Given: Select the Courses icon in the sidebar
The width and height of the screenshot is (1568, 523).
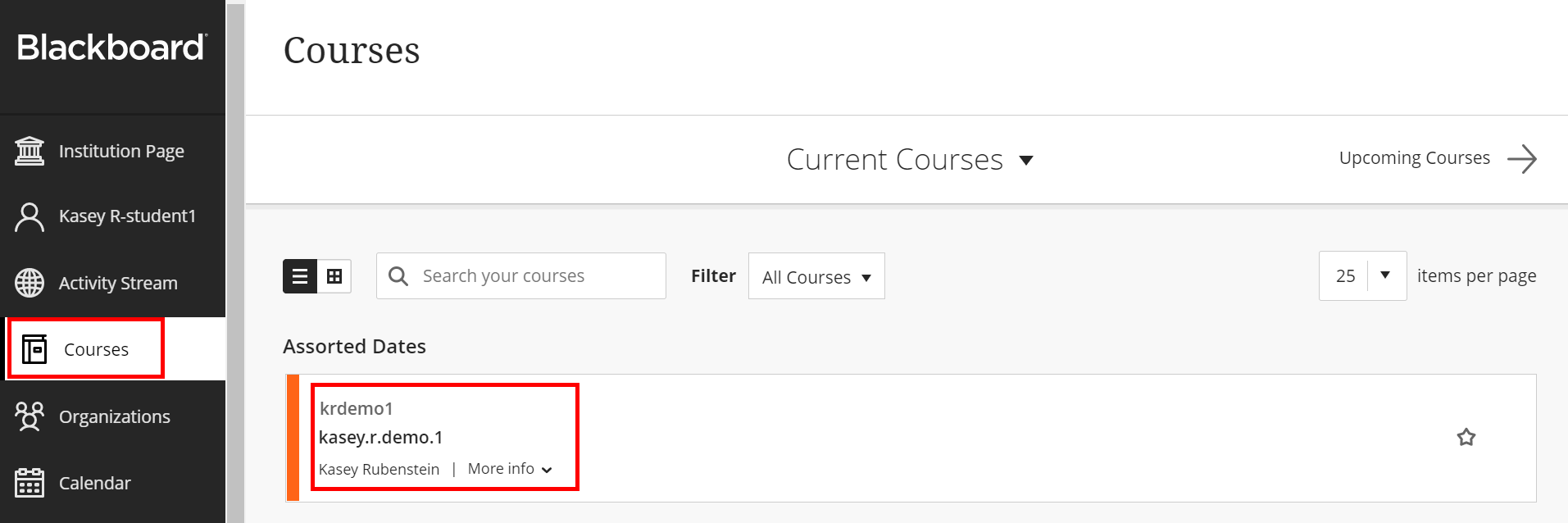Looking at the screenshot, I should (34, 348).
